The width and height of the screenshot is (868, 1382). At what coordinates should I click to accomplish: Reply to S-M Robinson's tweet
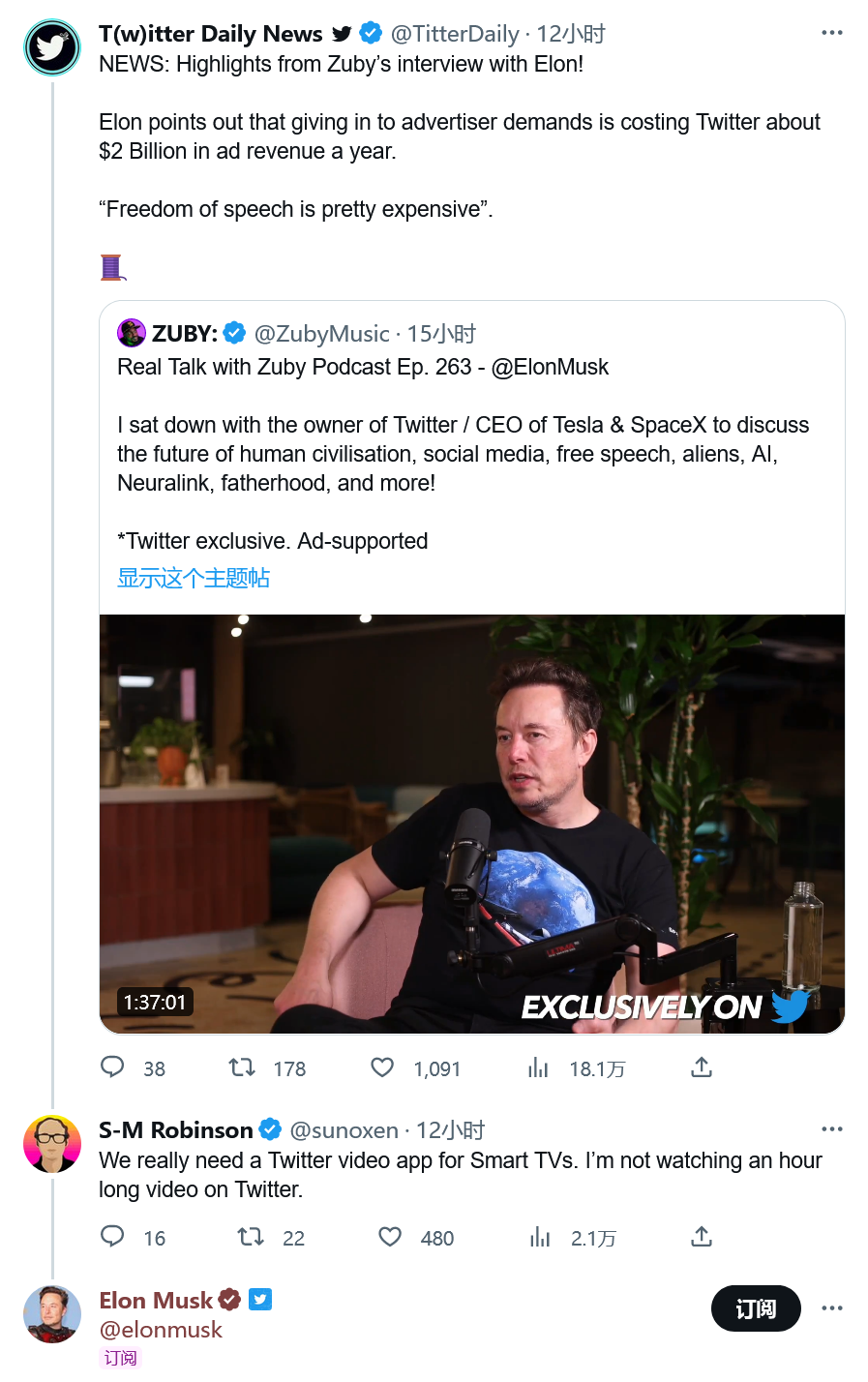(113, 1237)
